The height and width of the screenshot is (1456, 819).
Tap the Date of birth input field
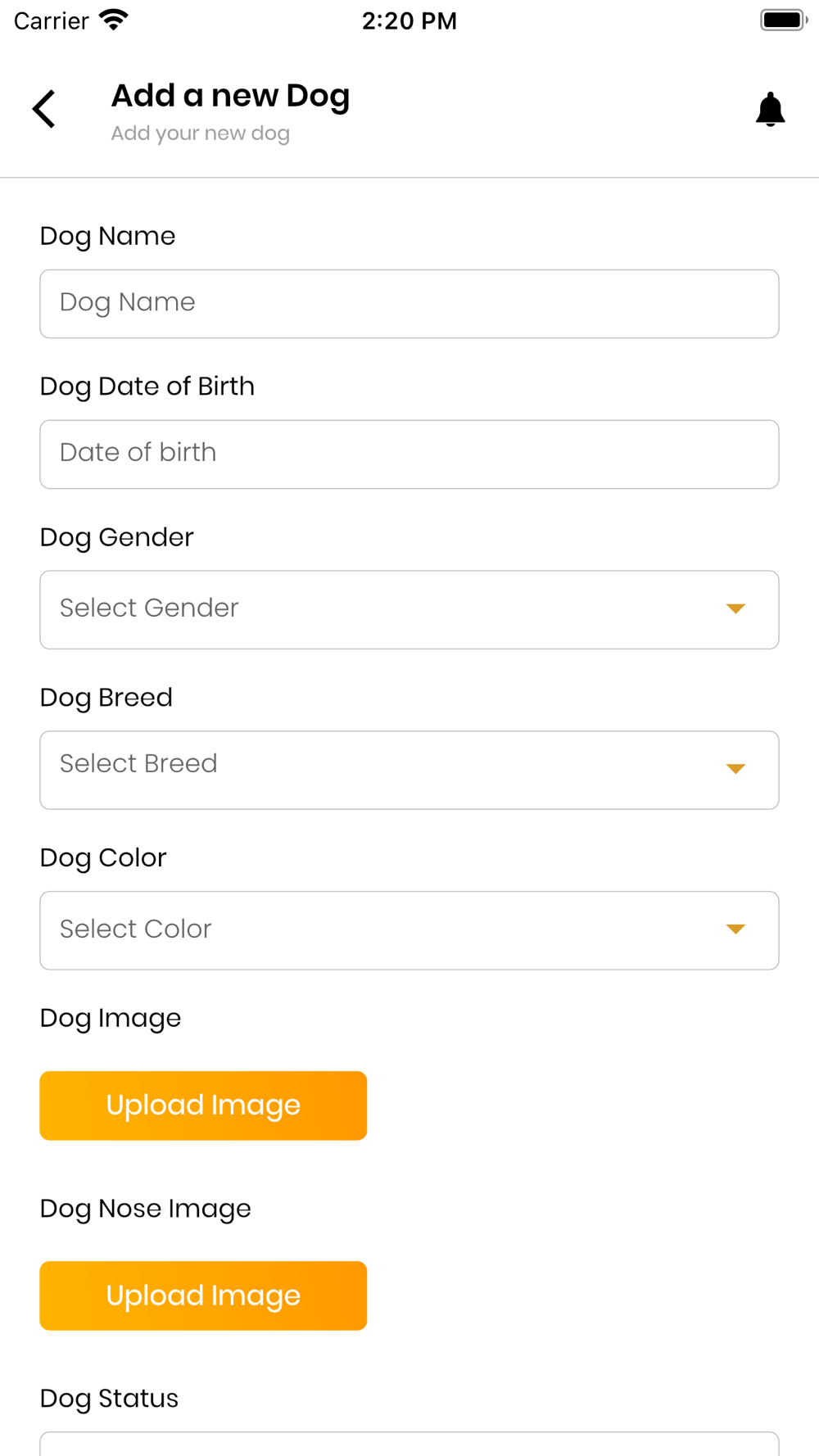(409, 454)
